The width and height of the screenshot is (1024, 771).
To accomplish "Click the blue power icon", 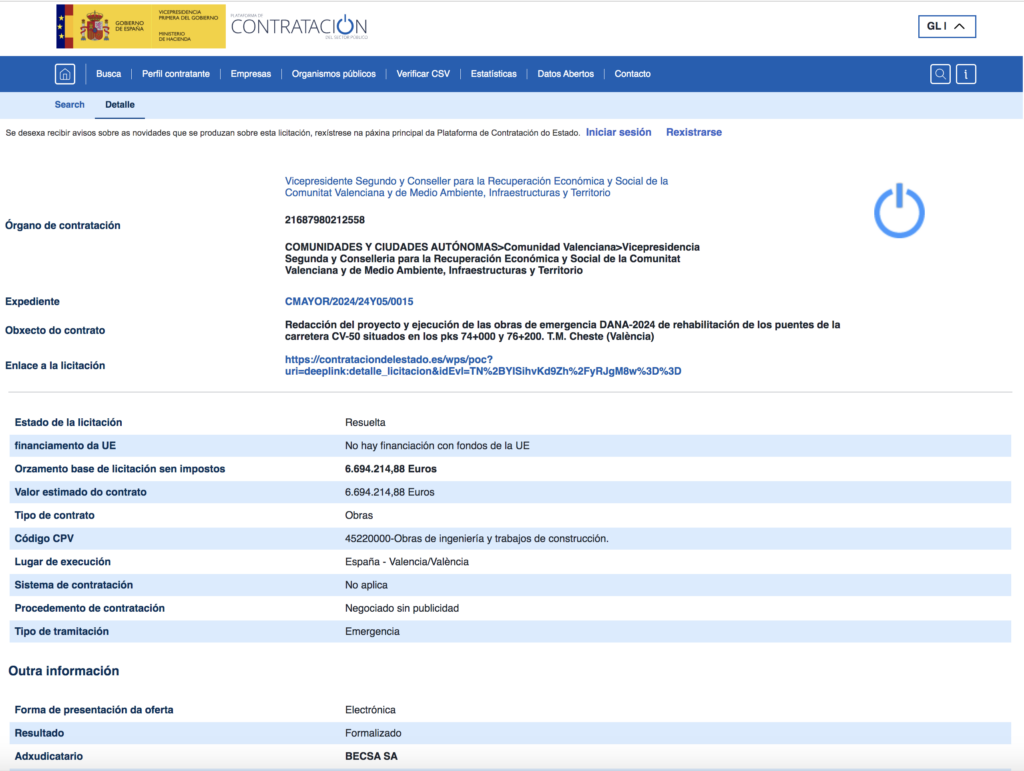I will 899,211.
